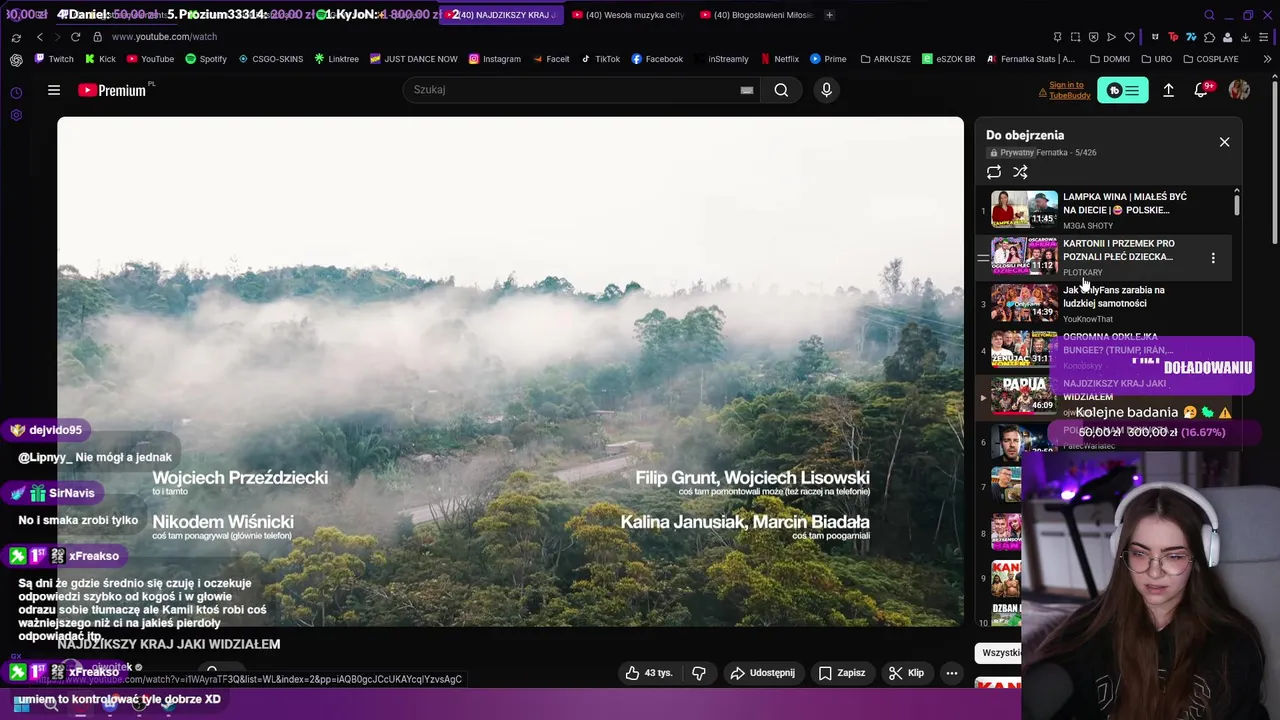Grab reorder handle of KARTONII video
This screenshot has height=720, width=1280.
click(983, 258)
